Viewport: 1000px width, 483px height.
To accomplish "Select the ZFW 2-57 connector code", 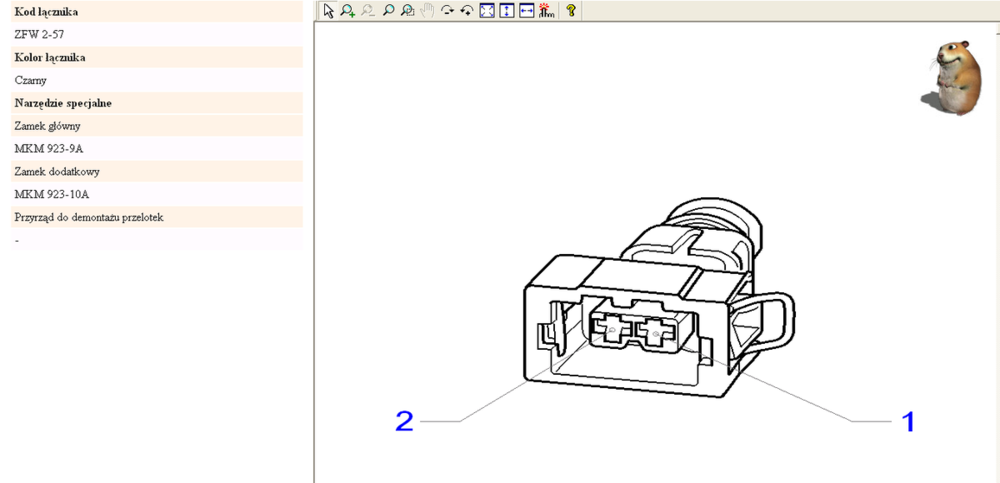I will click(40, 34).
